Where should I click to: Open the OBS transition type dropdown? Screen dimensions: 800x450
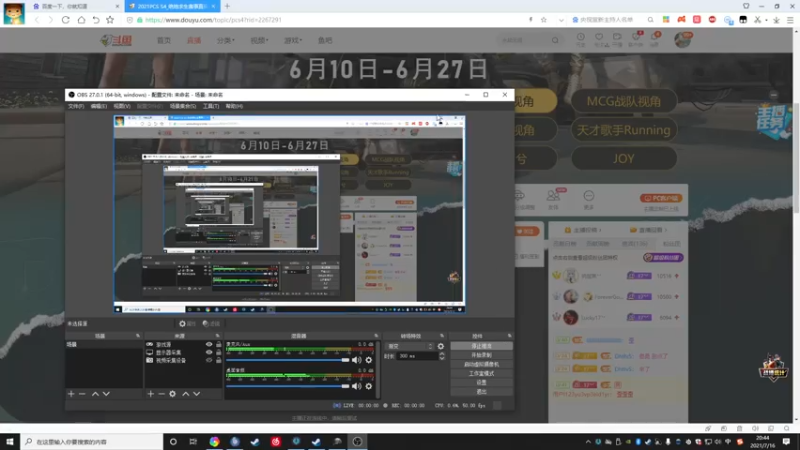click(x=409, y=346)
